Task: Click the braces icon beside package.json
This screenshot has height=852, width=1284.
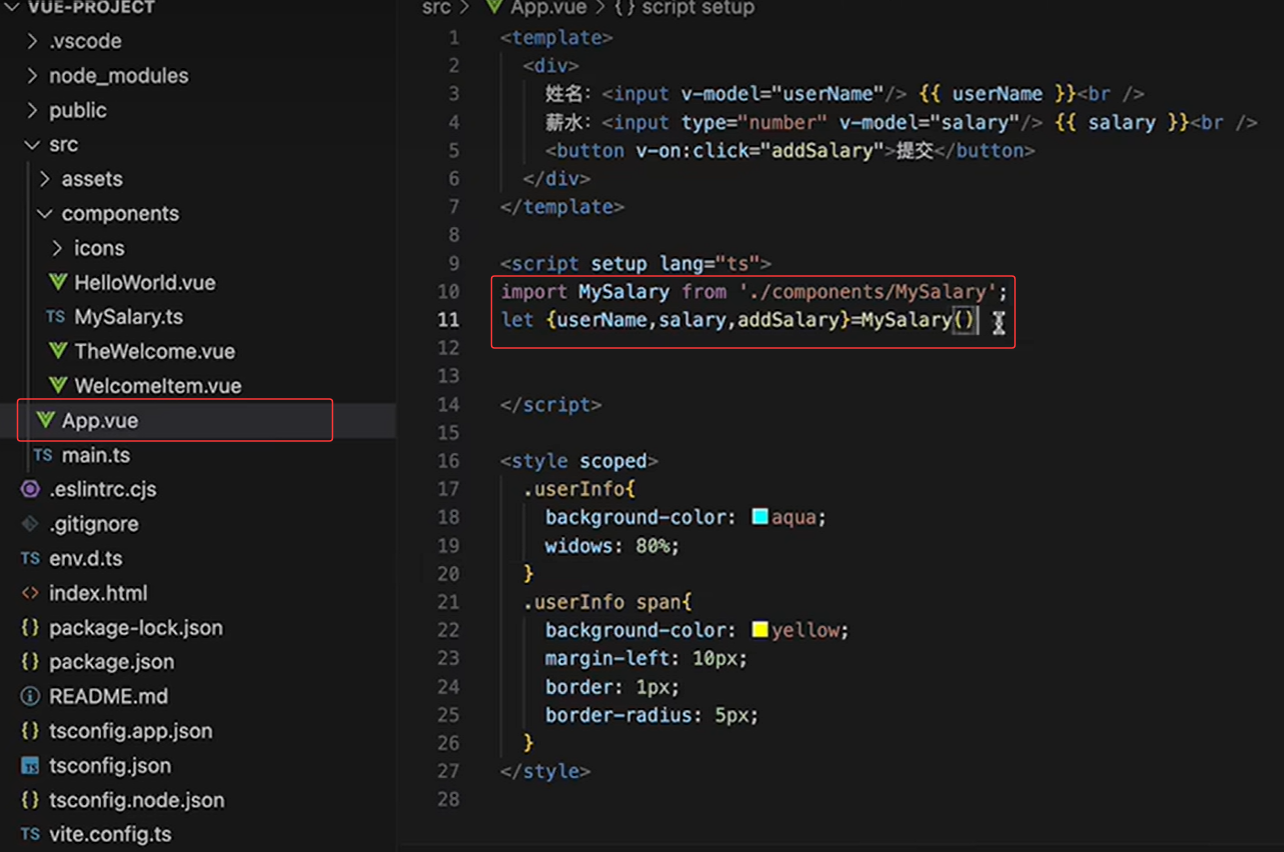Action: click(31, 662)
